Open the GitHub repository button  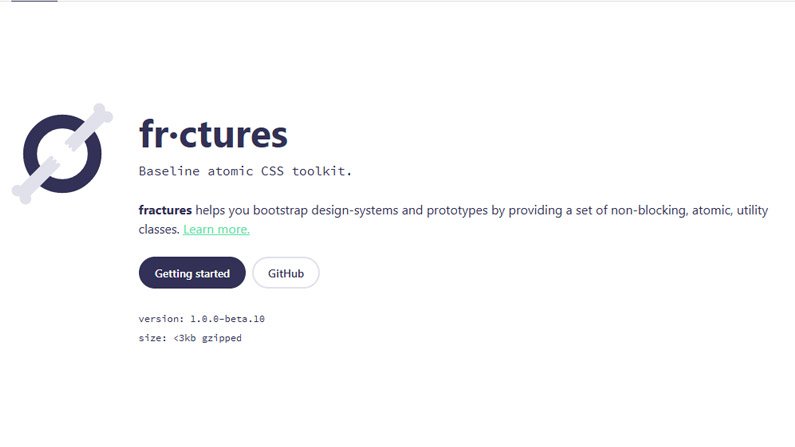[x=286, y=273]
